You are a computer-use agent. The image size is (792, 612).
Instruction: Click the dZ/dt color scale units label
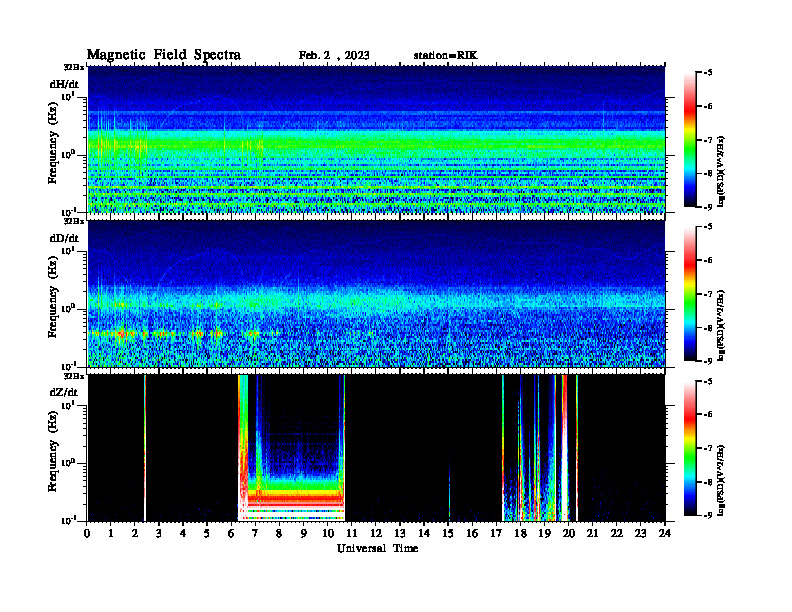[x=721, y=480]
